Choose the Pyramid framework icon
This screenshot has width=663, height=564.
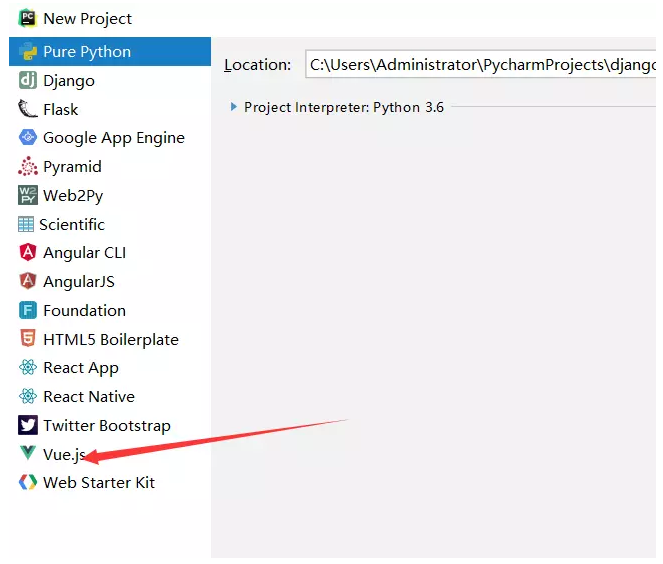coord(28,166)
